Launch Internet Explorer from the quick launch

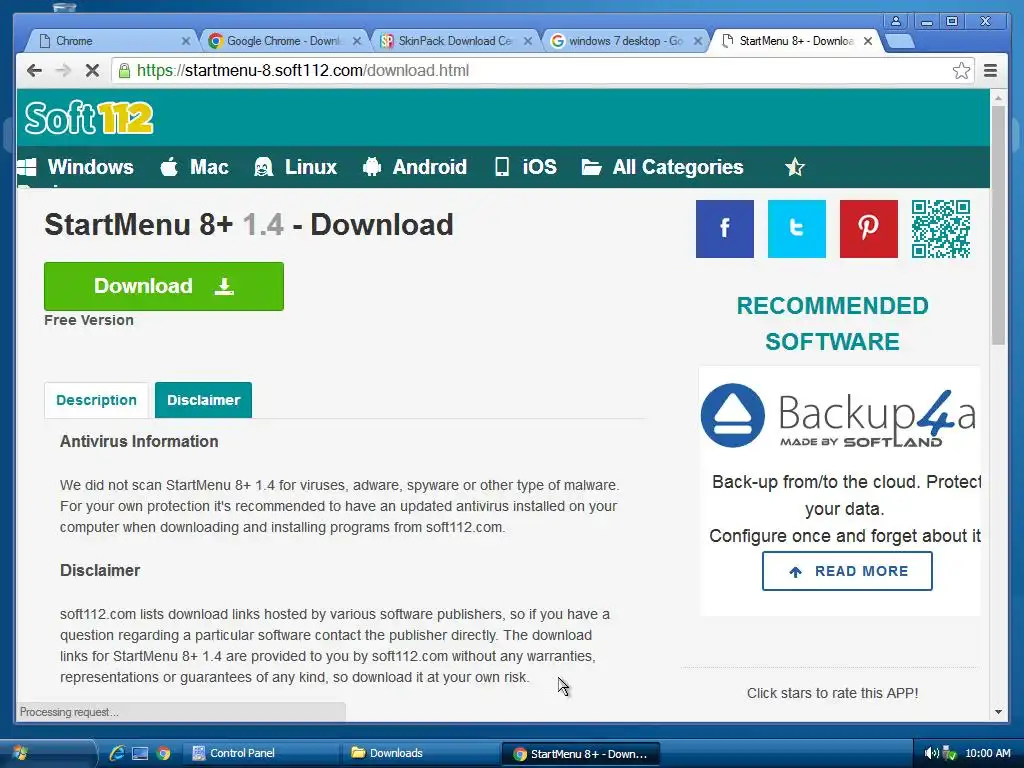tap(118, 753)
